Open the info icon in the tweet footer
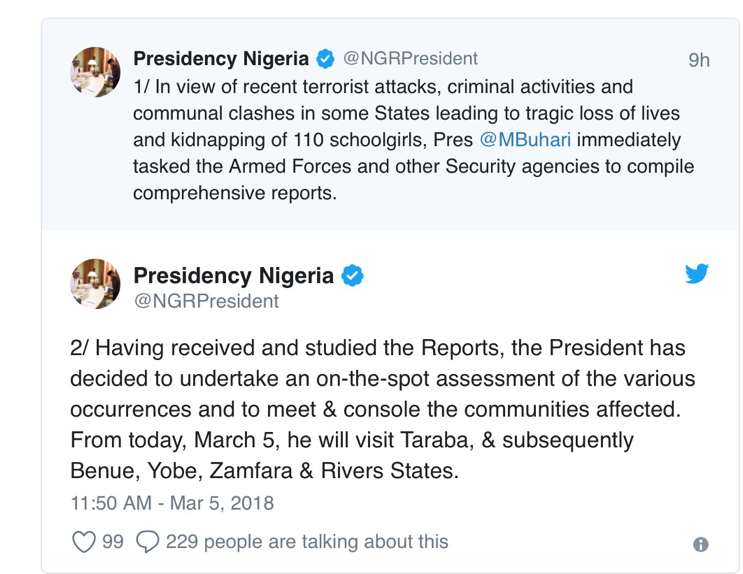This screenshot has height=574, width=743. 700,544
